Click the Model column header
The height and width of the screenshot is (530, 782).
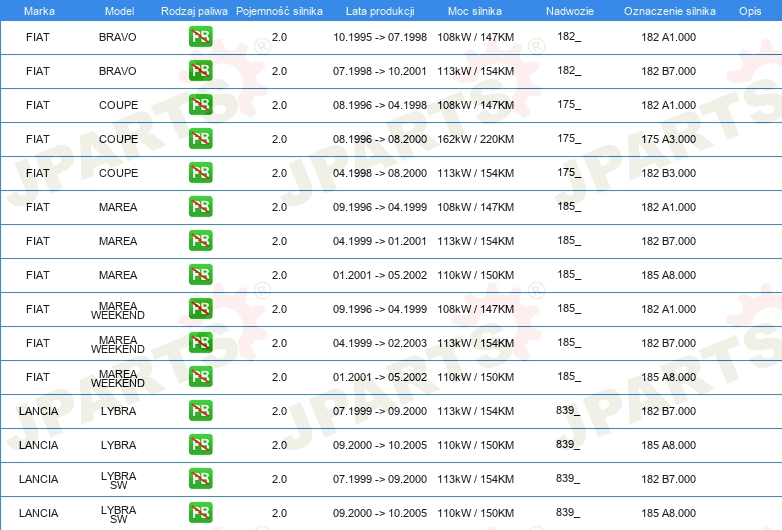tap(119, 11)
